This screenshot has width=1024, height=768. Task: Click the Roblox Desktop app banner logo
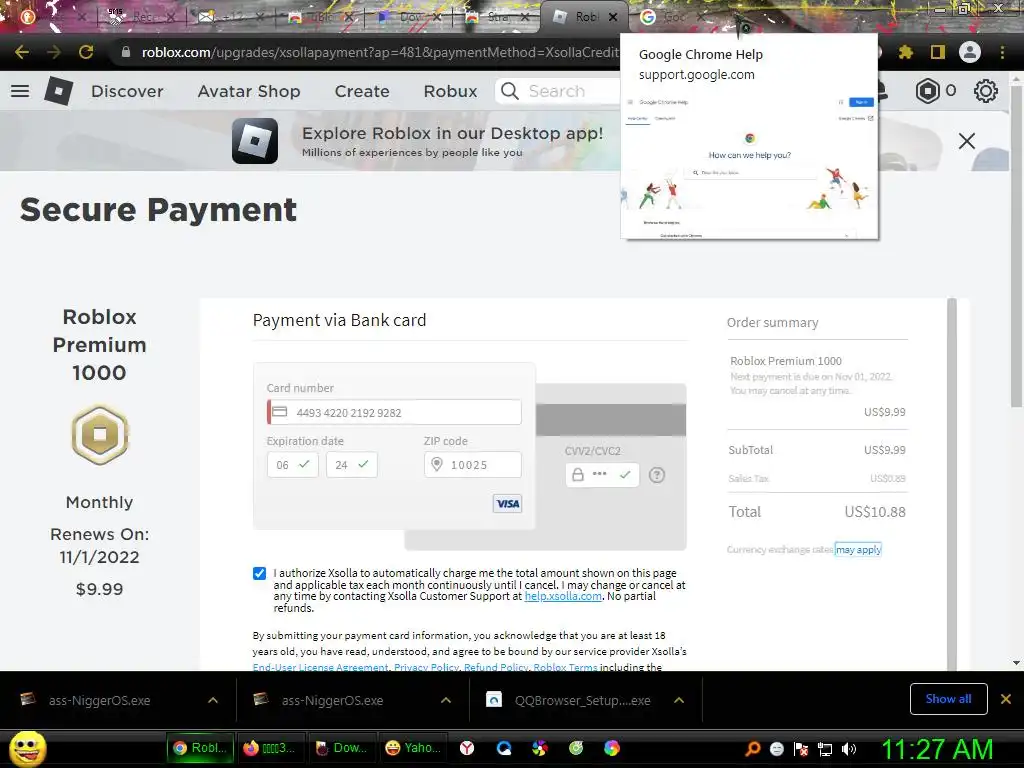click(255, 141)
